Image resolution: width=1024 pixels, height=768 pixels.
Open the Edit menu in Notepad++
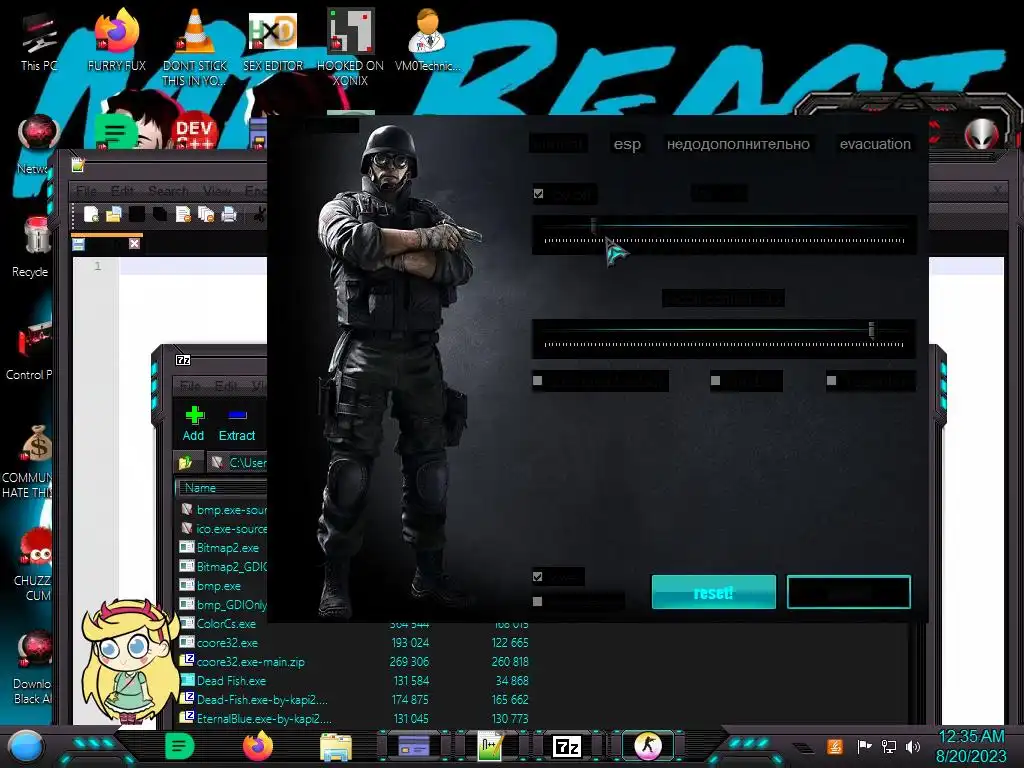122,191
